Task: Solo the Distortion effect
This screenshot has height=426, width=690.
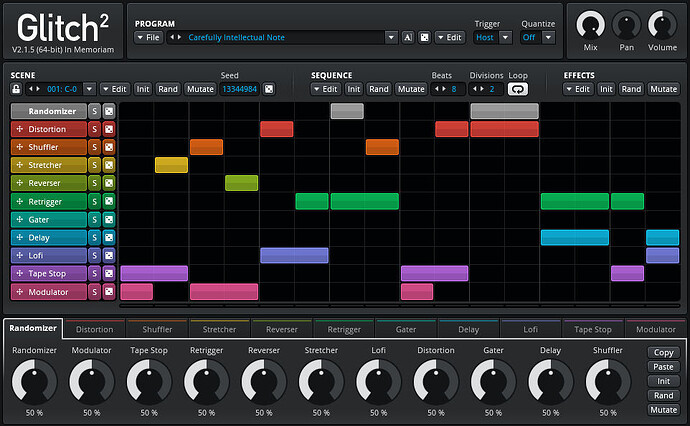Action: coord(94,129)
